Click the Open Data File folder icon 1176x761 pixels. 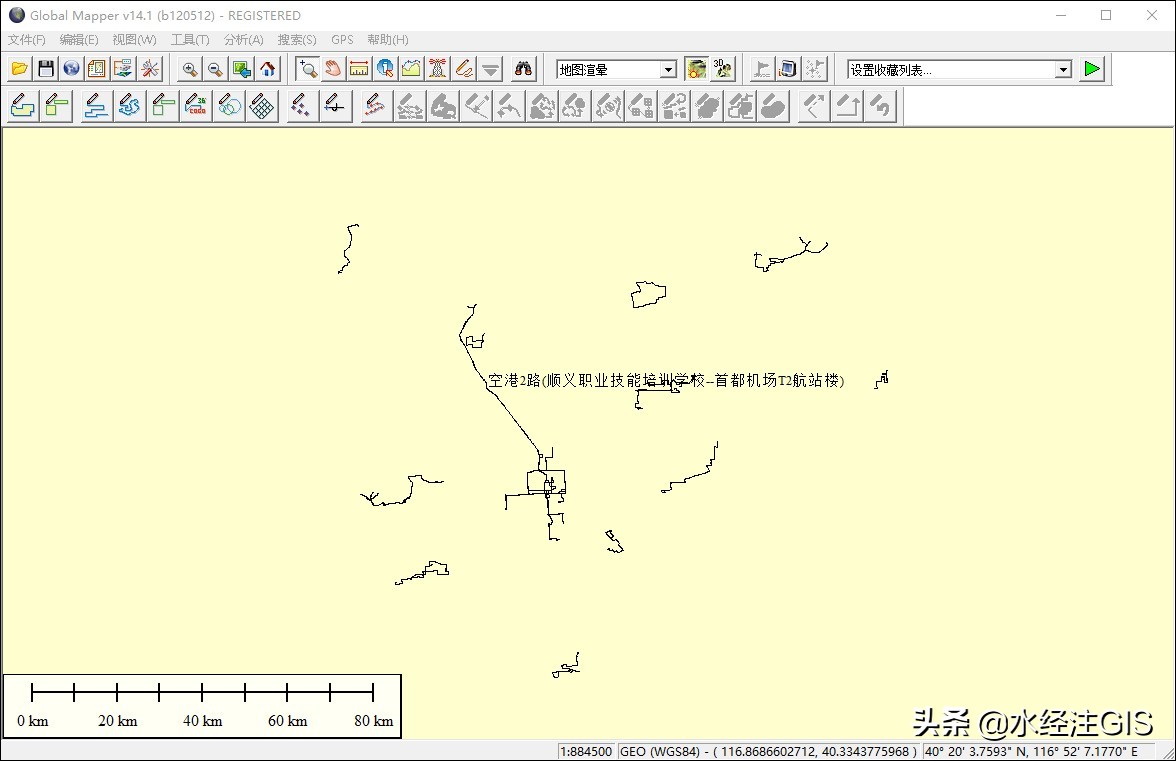coord(20,69)
